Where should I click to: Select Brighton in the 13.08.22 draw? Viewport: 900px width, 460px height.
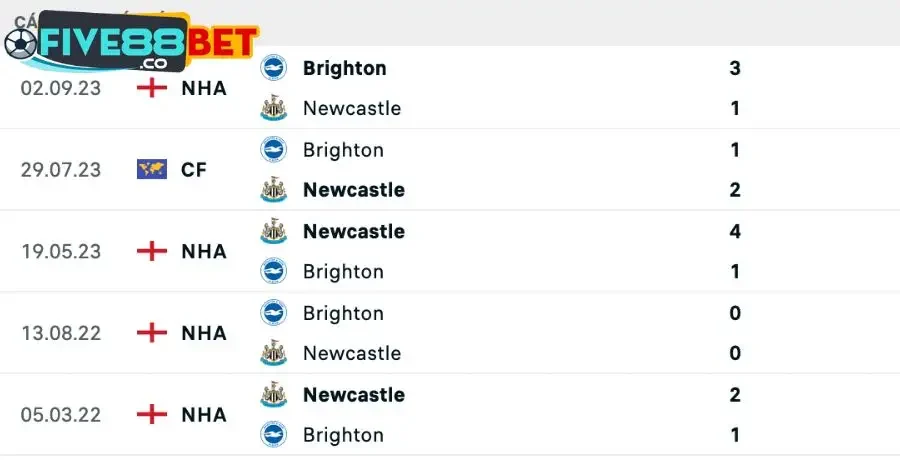343,313
